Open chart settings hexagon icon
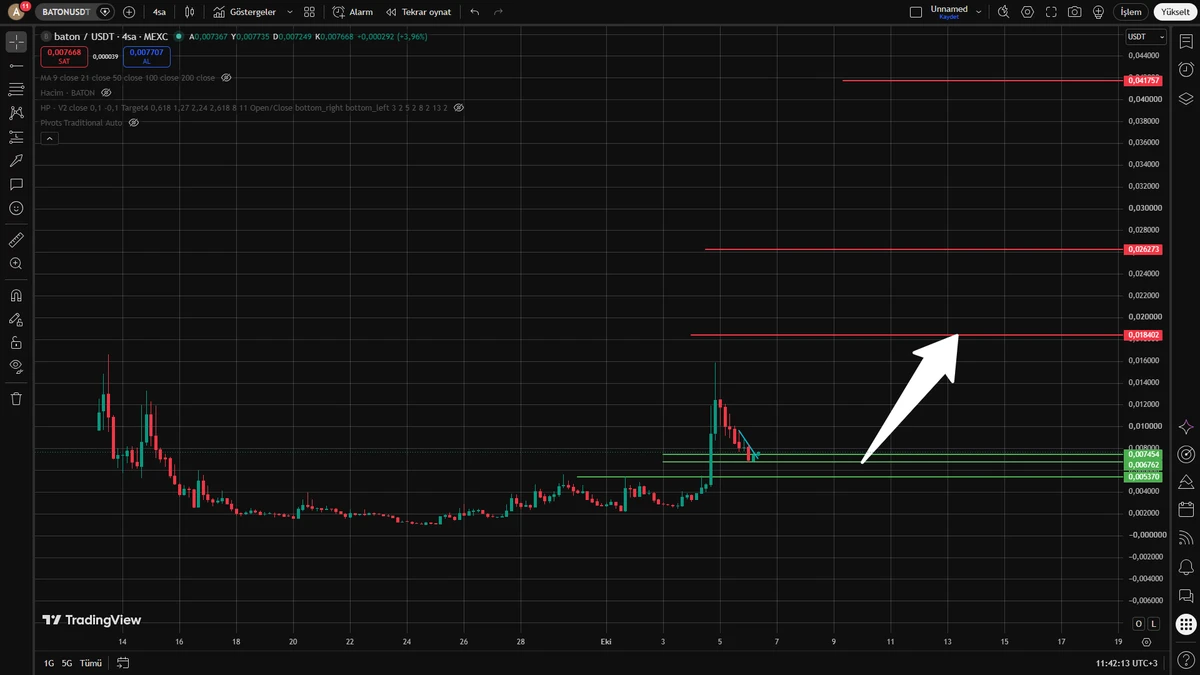1200x675 pixels. click(x=1028, y=12)
